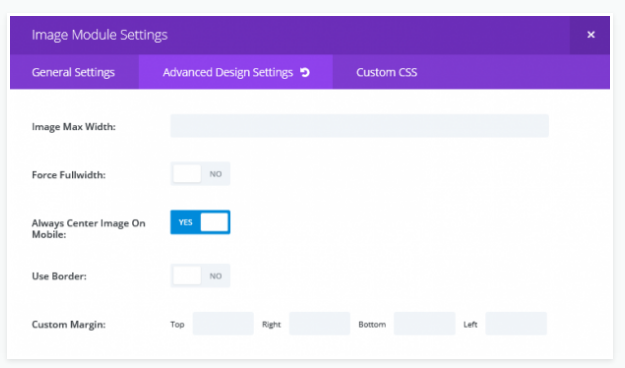This screenshot has height=368, width=625.
Task: Enable the Use Border toggle
Action: point(200,276)
